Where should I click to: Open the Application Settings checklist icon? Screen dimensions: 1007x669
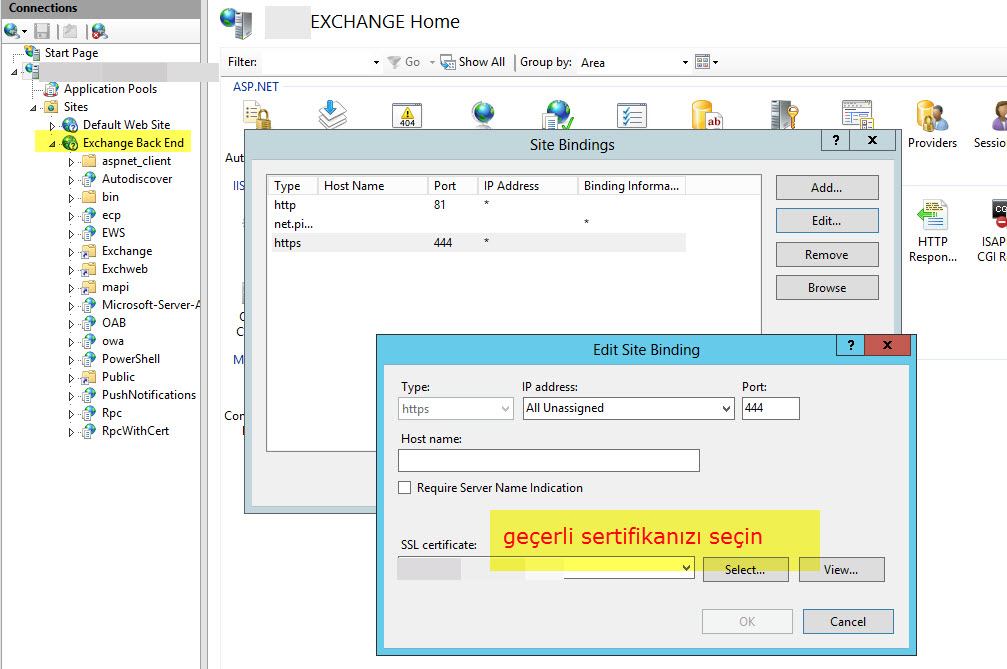[631, 115]
